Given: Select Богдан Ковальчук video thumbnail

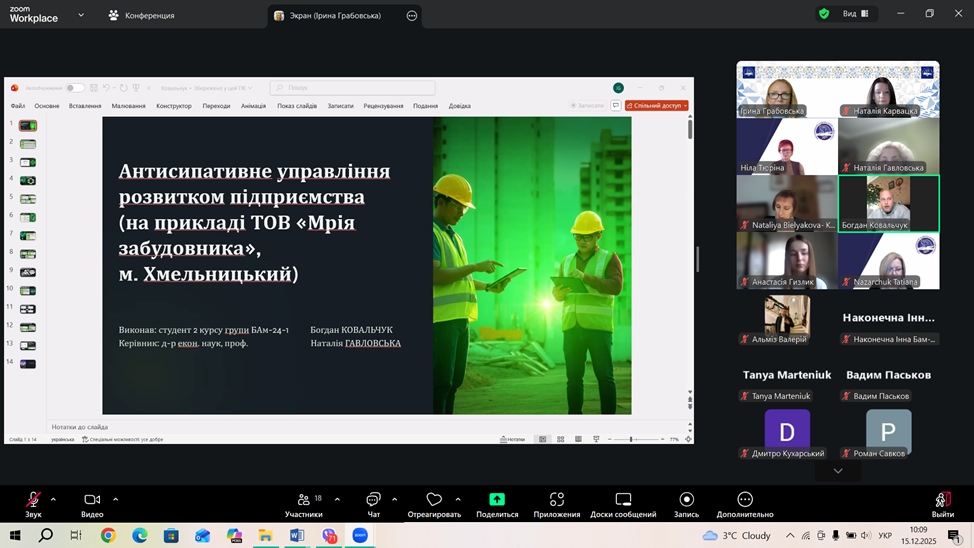Looking at the screenshot, I should point(888,203).
